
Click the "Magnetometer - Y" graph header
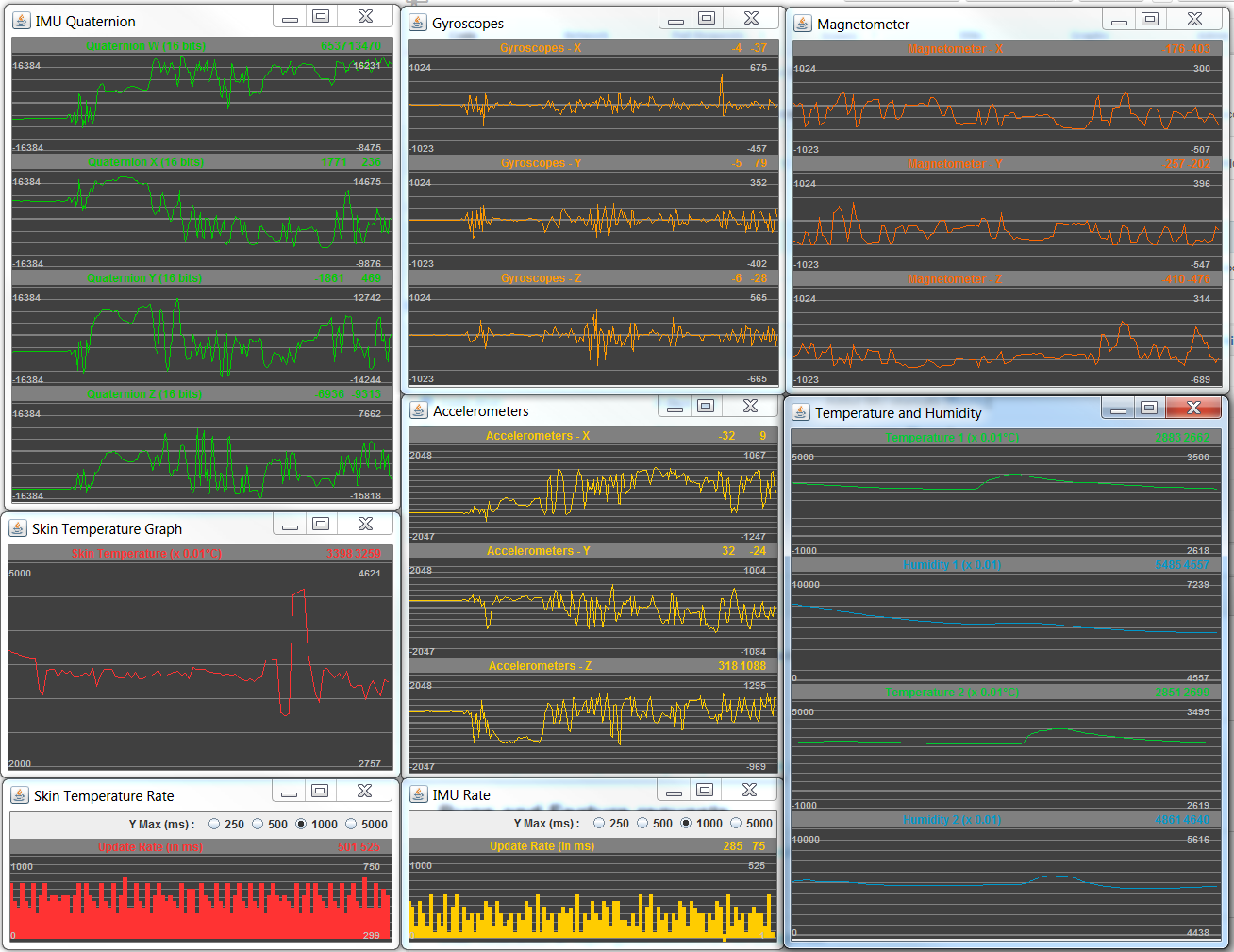tap(1007, 164)
